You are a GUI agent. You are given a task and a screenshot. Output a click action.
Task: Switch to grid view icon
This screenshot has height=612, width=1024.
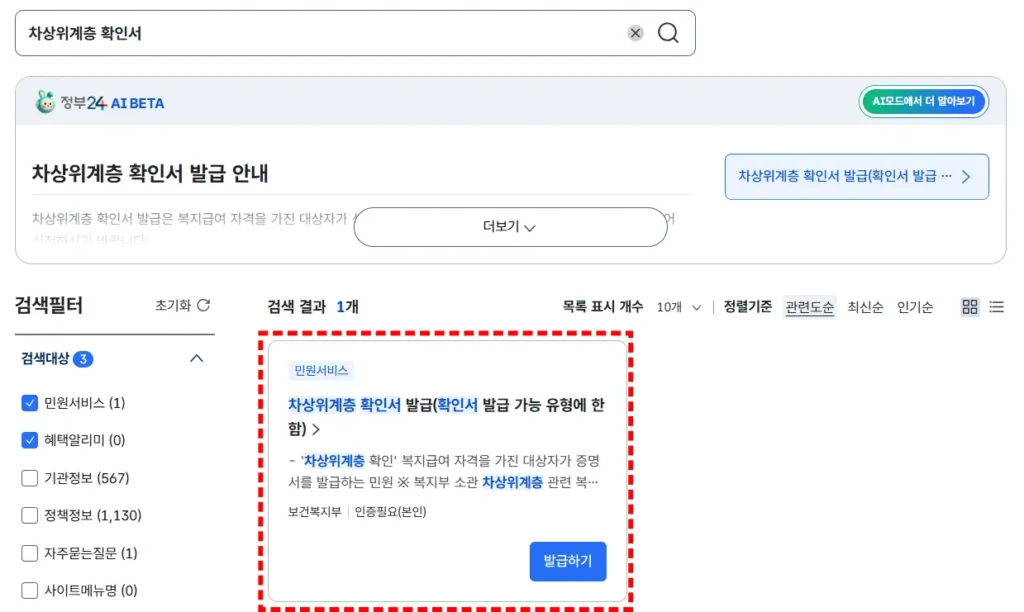click(x=970, y=306)
